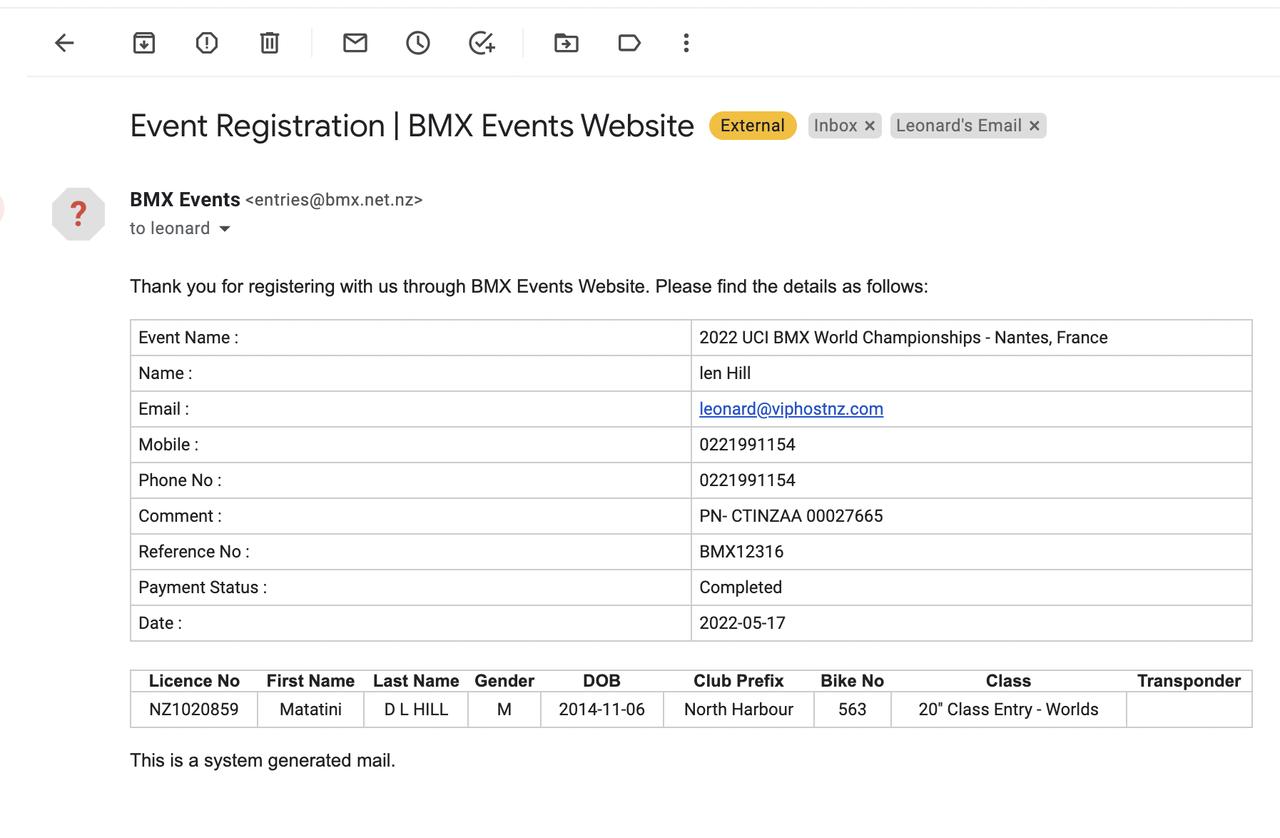The image size is (1280, 838).
Task: Remove the Inbox label from the email
Action: coord(870,126)
